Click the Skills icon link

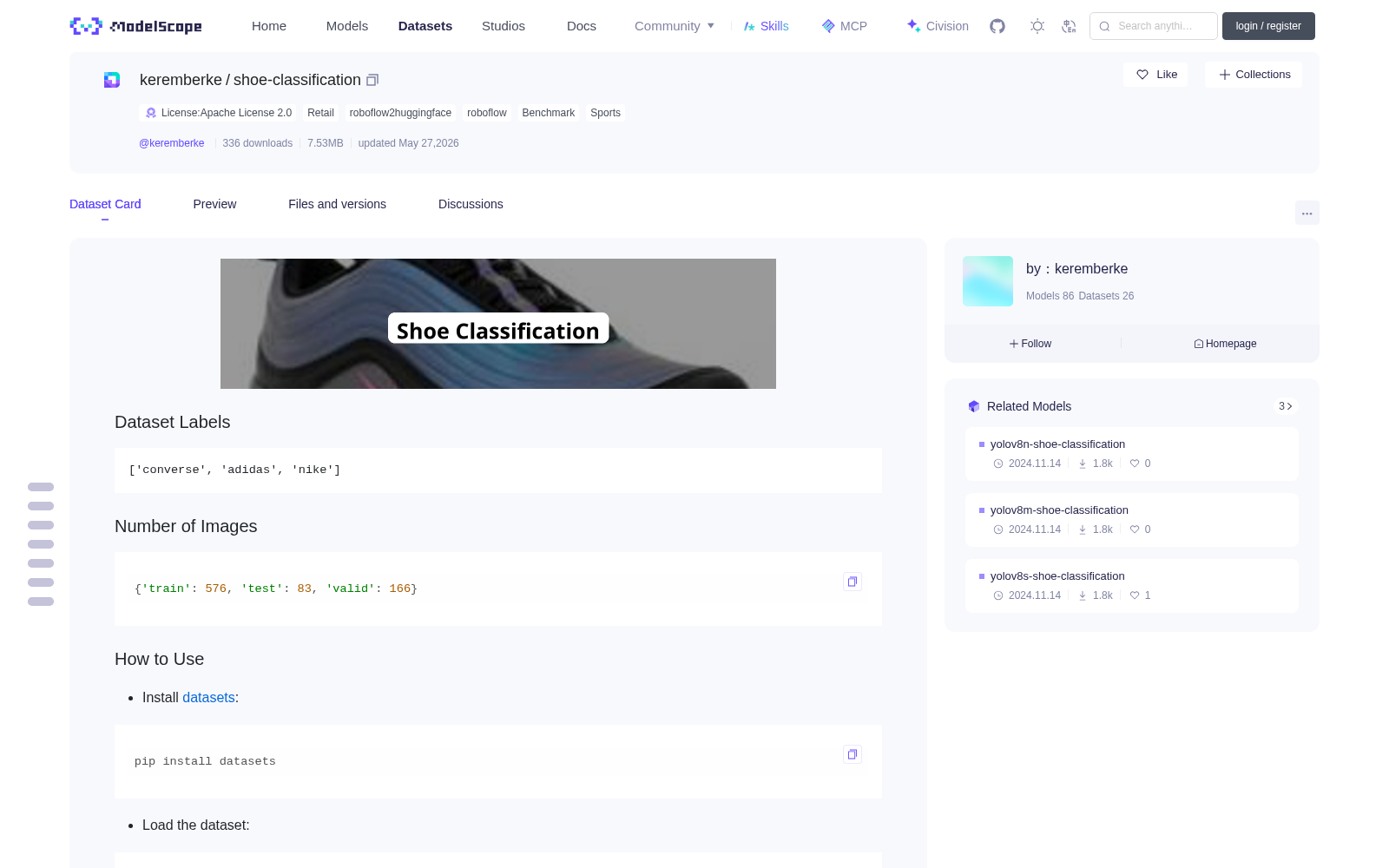[749, 26]
